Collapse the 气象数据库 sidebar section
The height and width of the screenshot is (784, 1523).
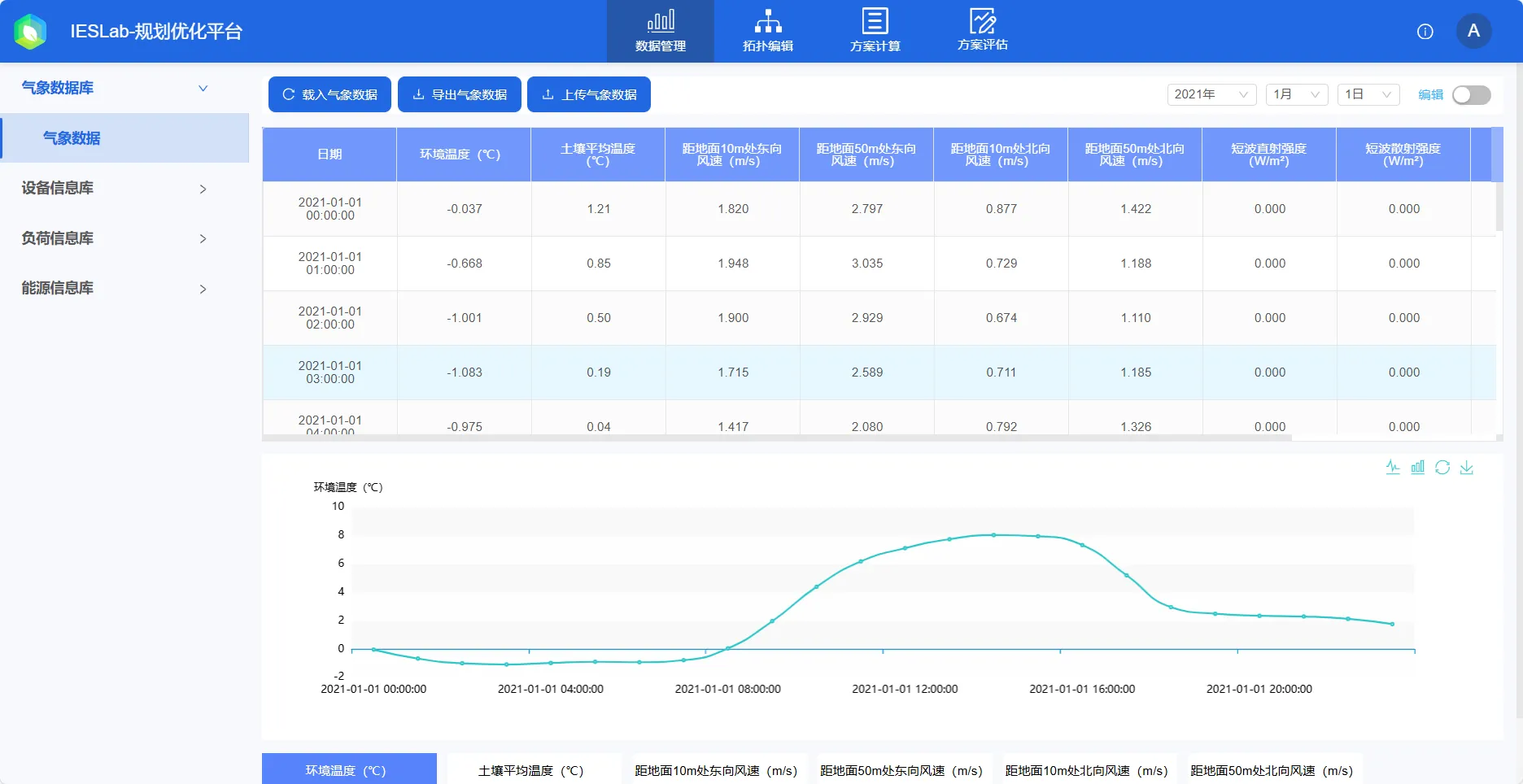click(x=124, y=88)
